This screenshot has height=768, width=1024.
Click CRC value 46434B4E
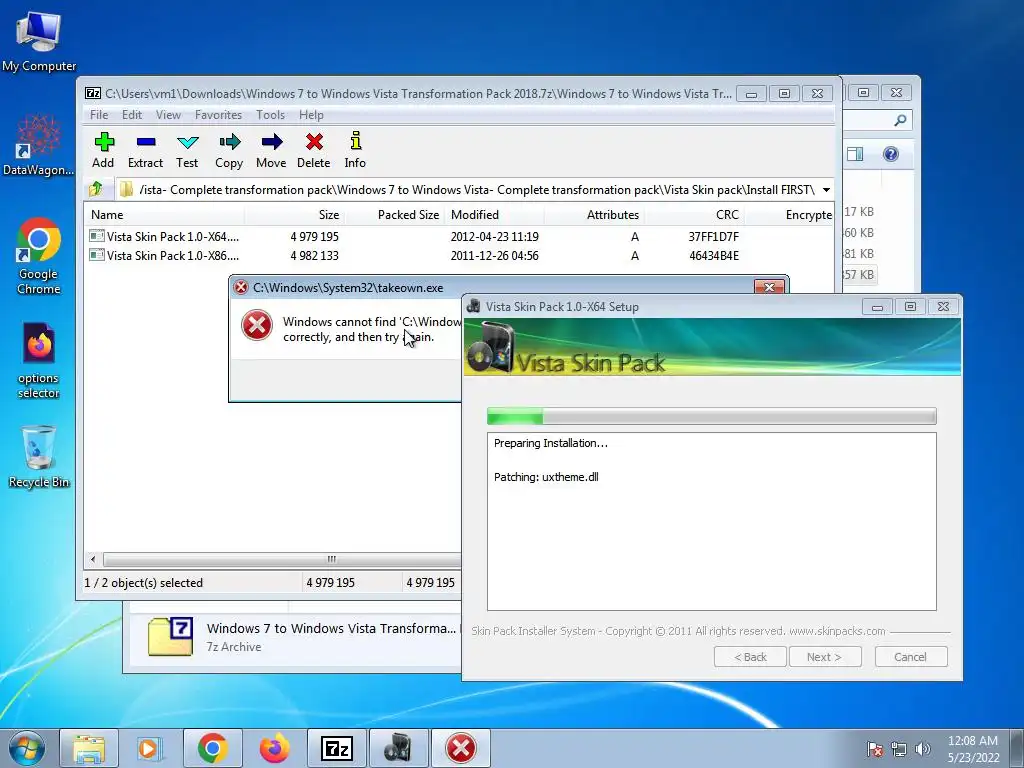714,255
